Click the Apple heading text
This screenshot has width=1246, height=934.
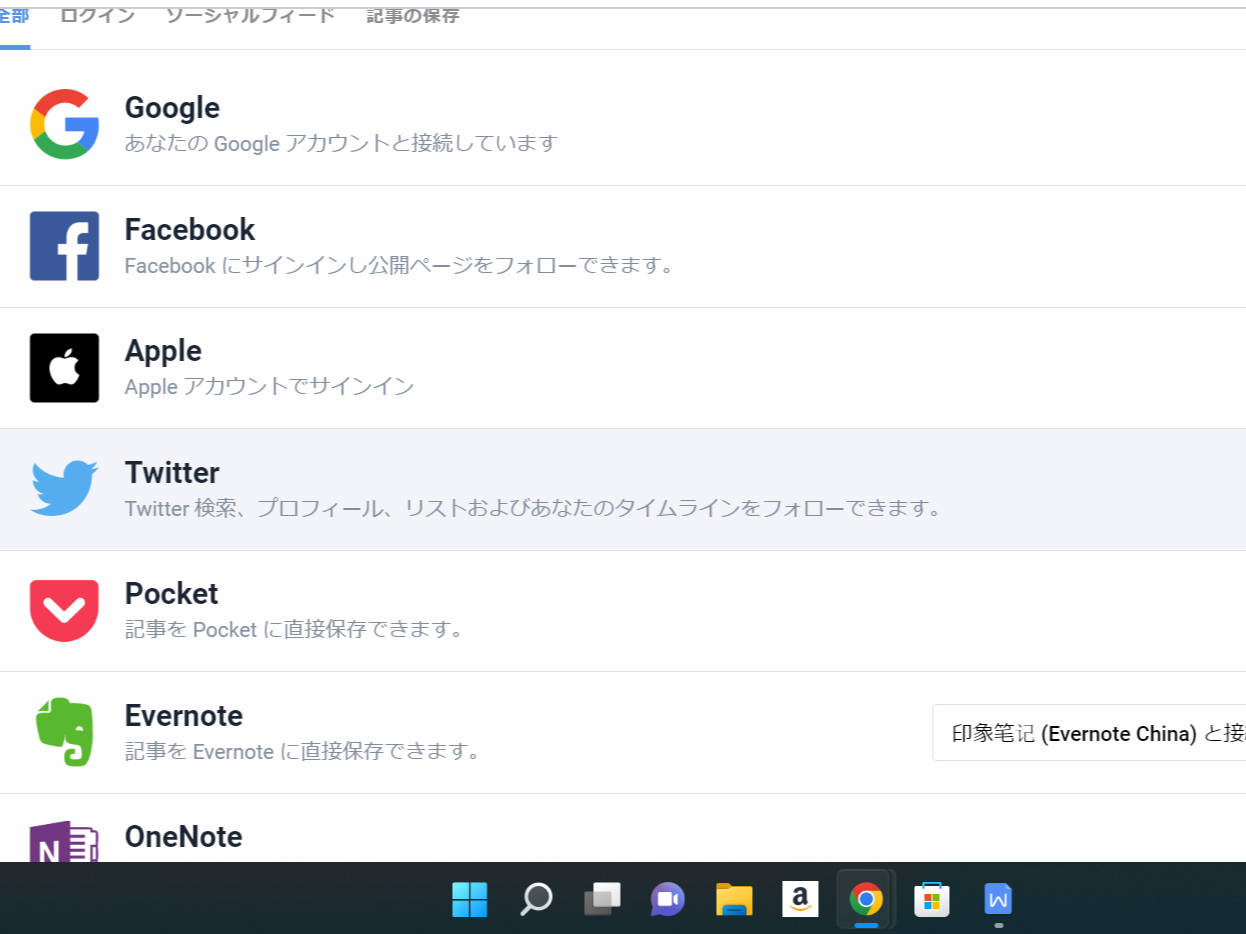pyautogui.click(x=163, y=351)
